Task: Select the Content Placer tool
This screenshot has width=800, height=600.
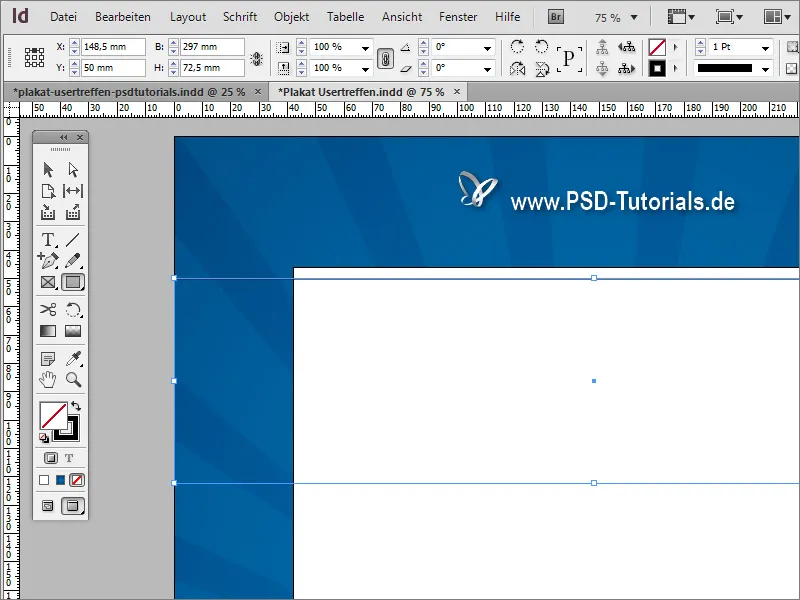Action: coord(73,212)
